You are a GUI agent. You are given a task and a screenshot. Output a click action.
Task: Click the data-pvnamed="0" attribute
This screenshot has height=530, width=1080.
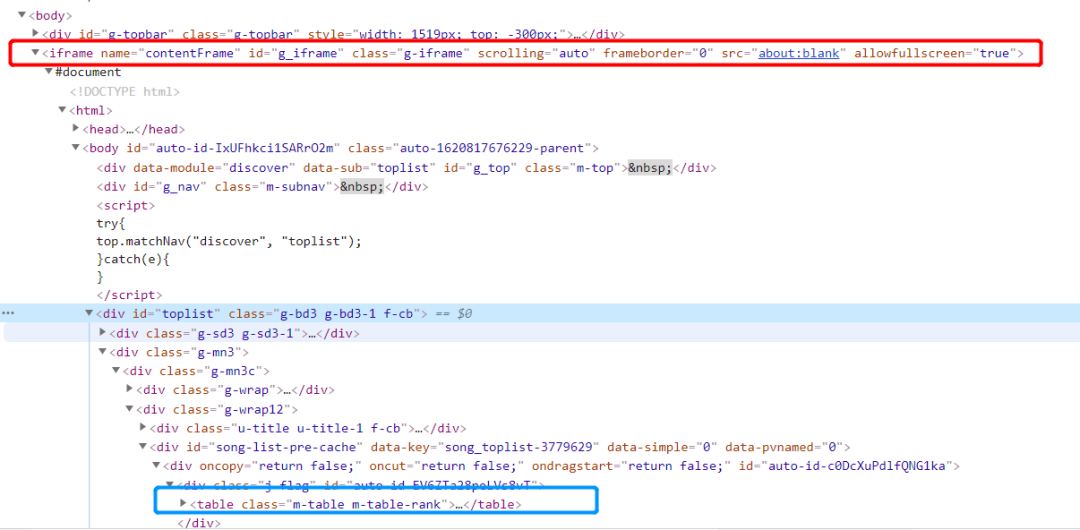click(786, 447)
